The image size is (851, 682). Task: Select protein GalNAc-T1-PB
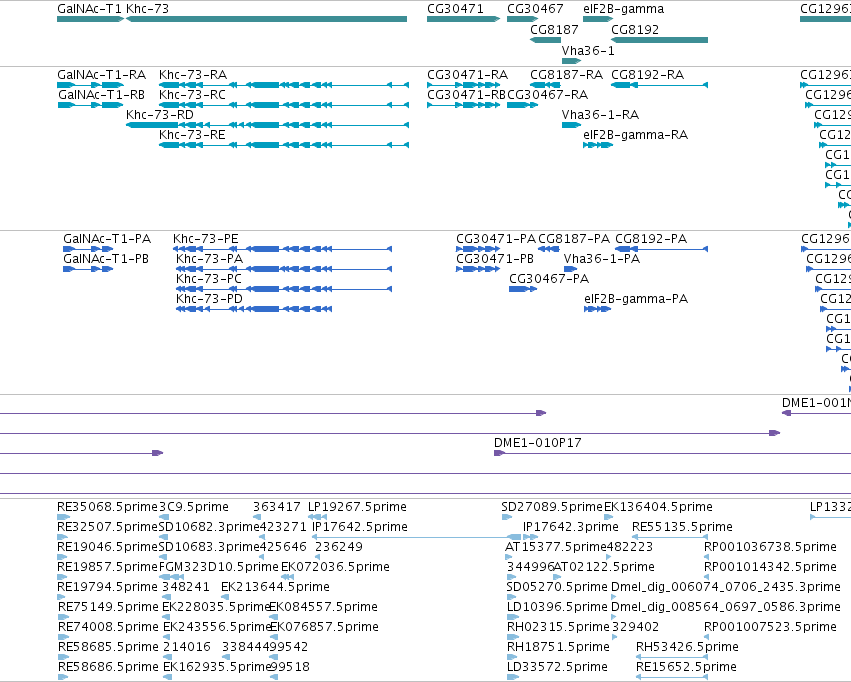pos(88,269)
